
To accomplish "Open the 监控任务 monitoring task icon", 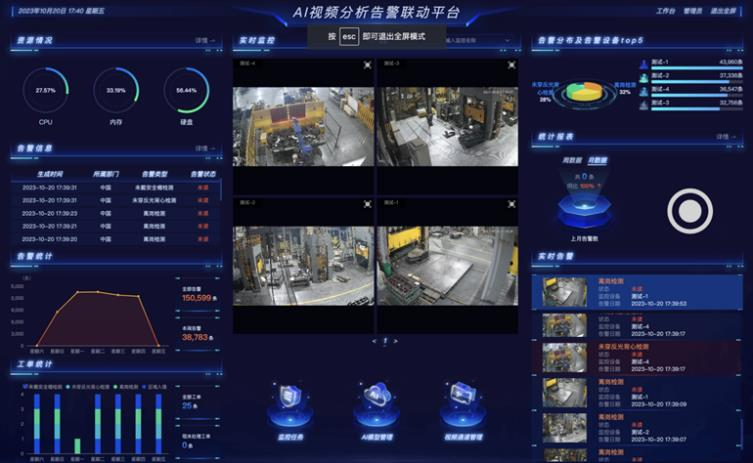I will coord(289,404).
